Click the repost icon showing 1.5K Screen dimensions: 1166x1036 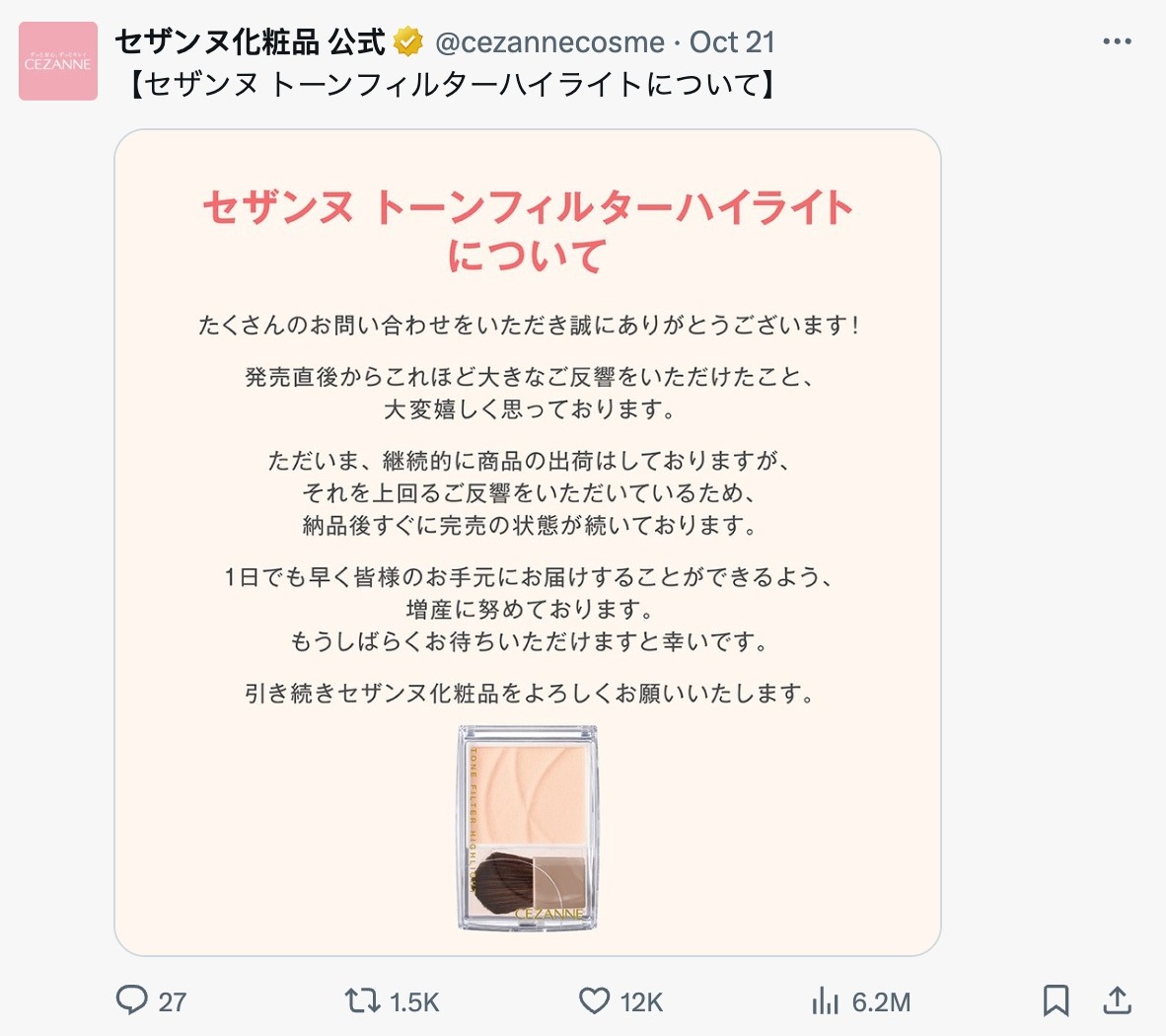[362, 1000]
